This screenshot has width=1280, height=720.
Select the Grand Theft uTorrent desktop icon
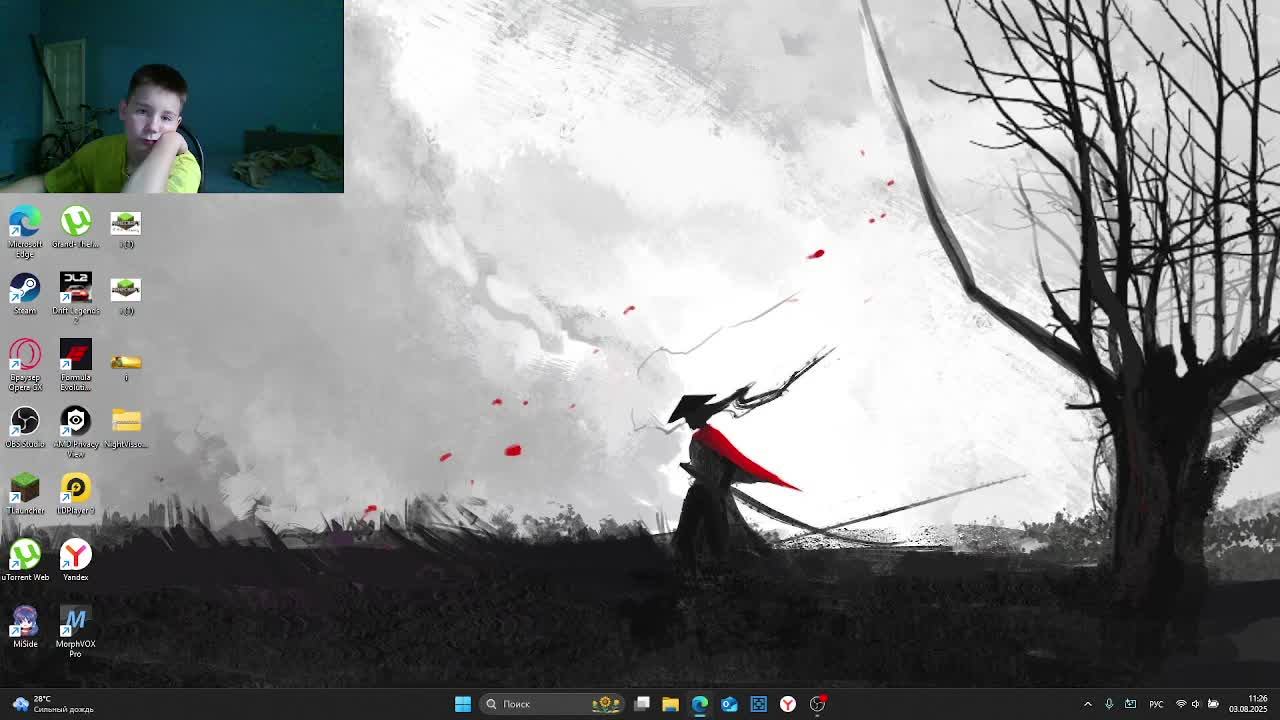click(75, 227)
